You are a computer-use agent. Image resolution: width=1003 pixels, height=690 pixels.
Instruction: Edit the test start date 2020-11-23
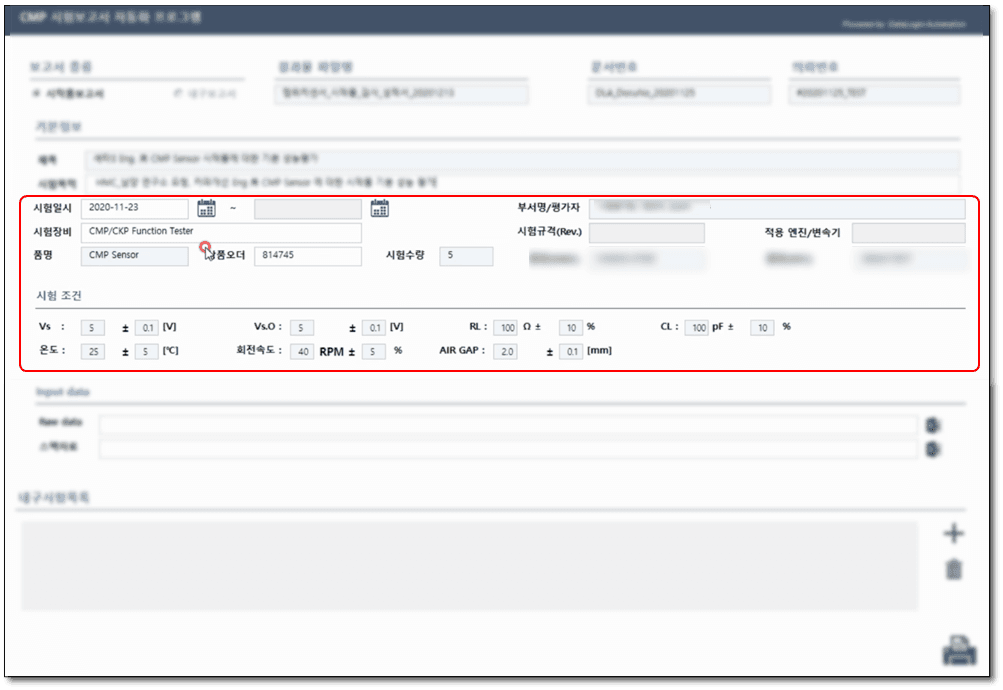click(134, 208)
